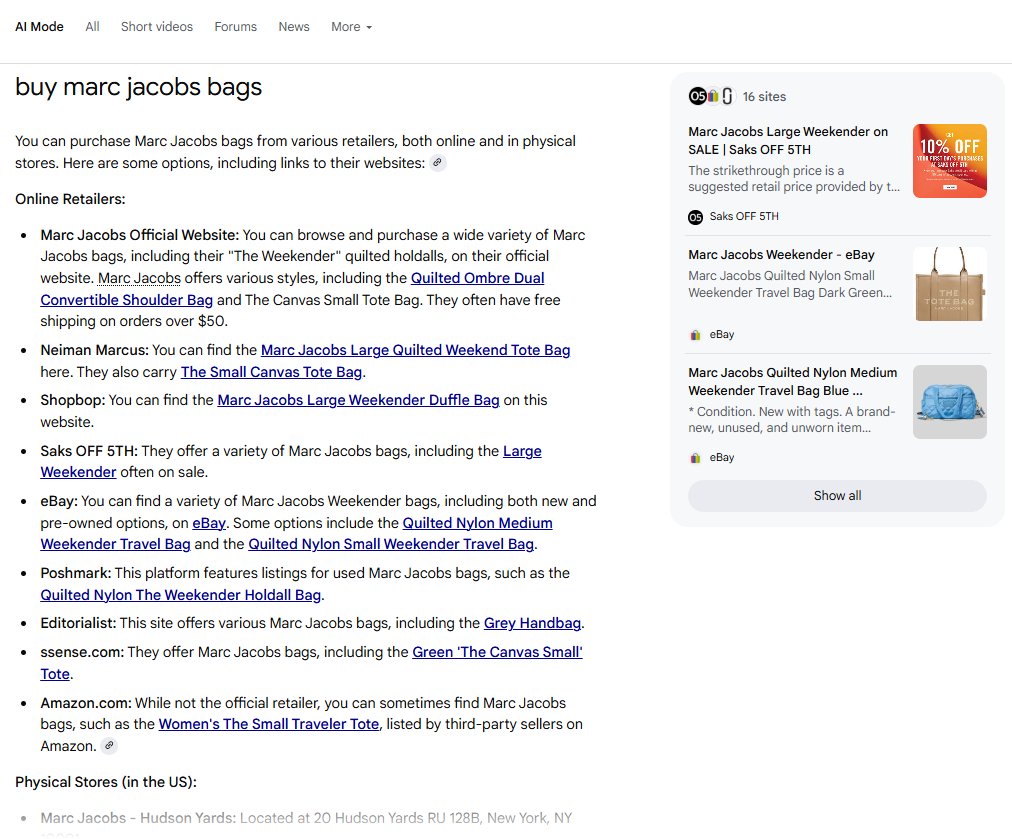The image size is (1012, 839).
Task: Open The Small Canvas Tote Bag link
Action: tap(271, 372)
